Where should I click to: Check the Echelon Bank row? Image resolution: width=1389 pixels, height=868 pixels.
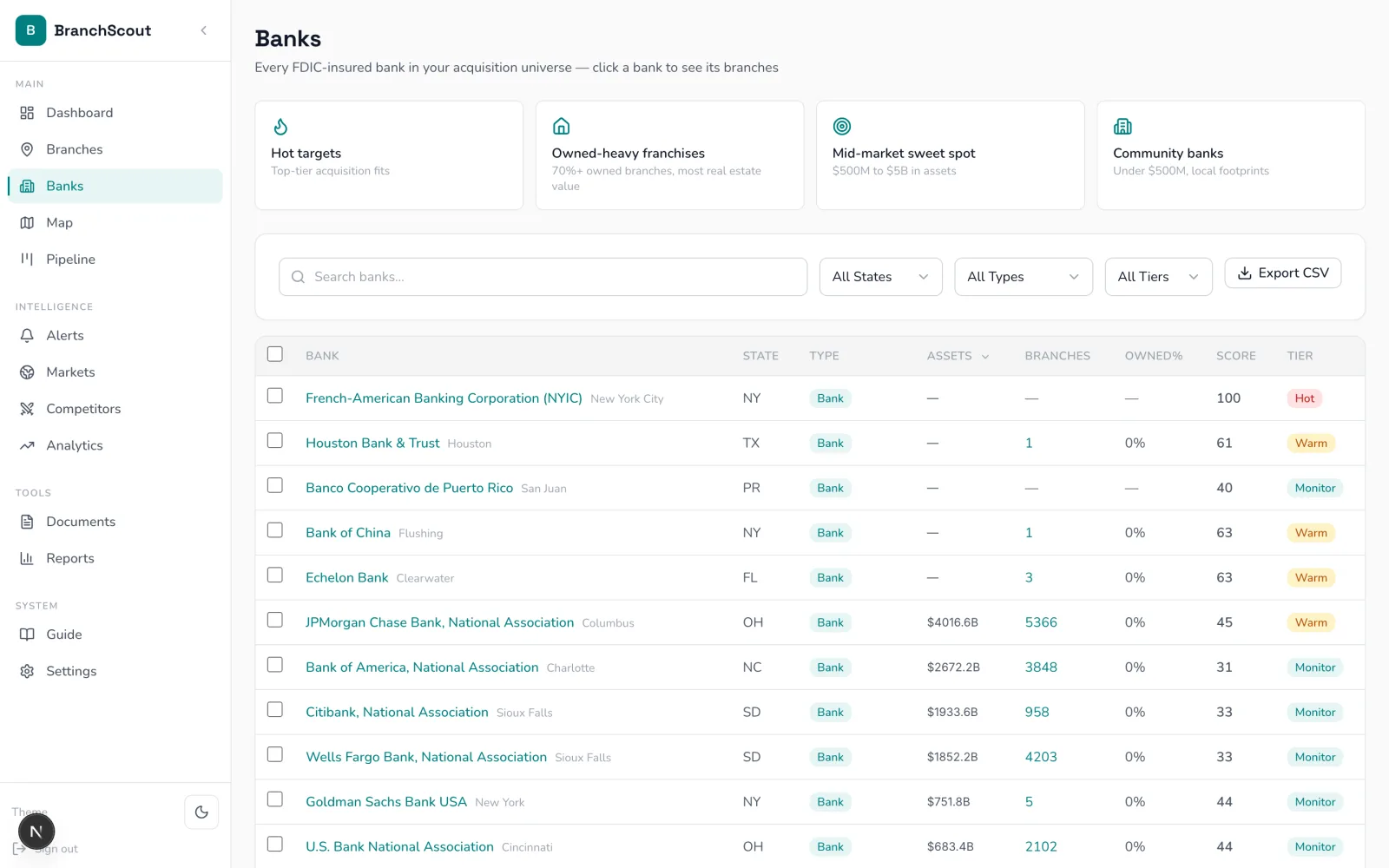pyautogui.click(x=275, y=575)
